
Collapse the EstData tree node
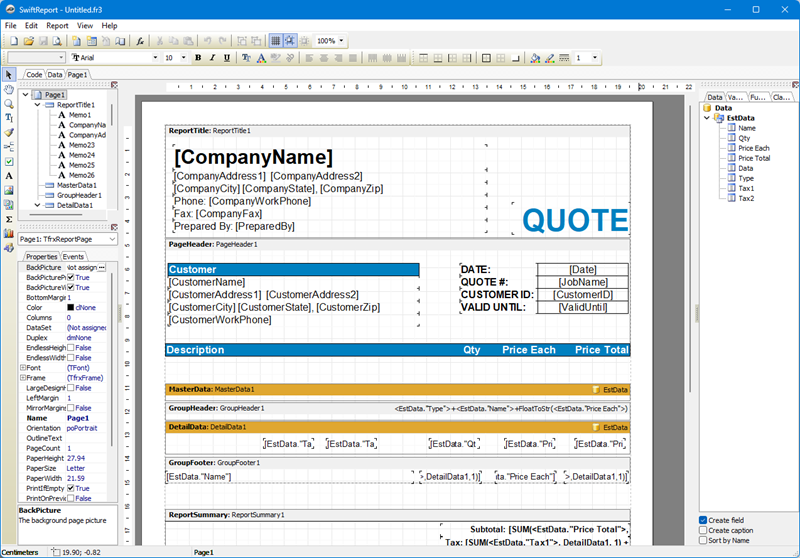point(707,118)
